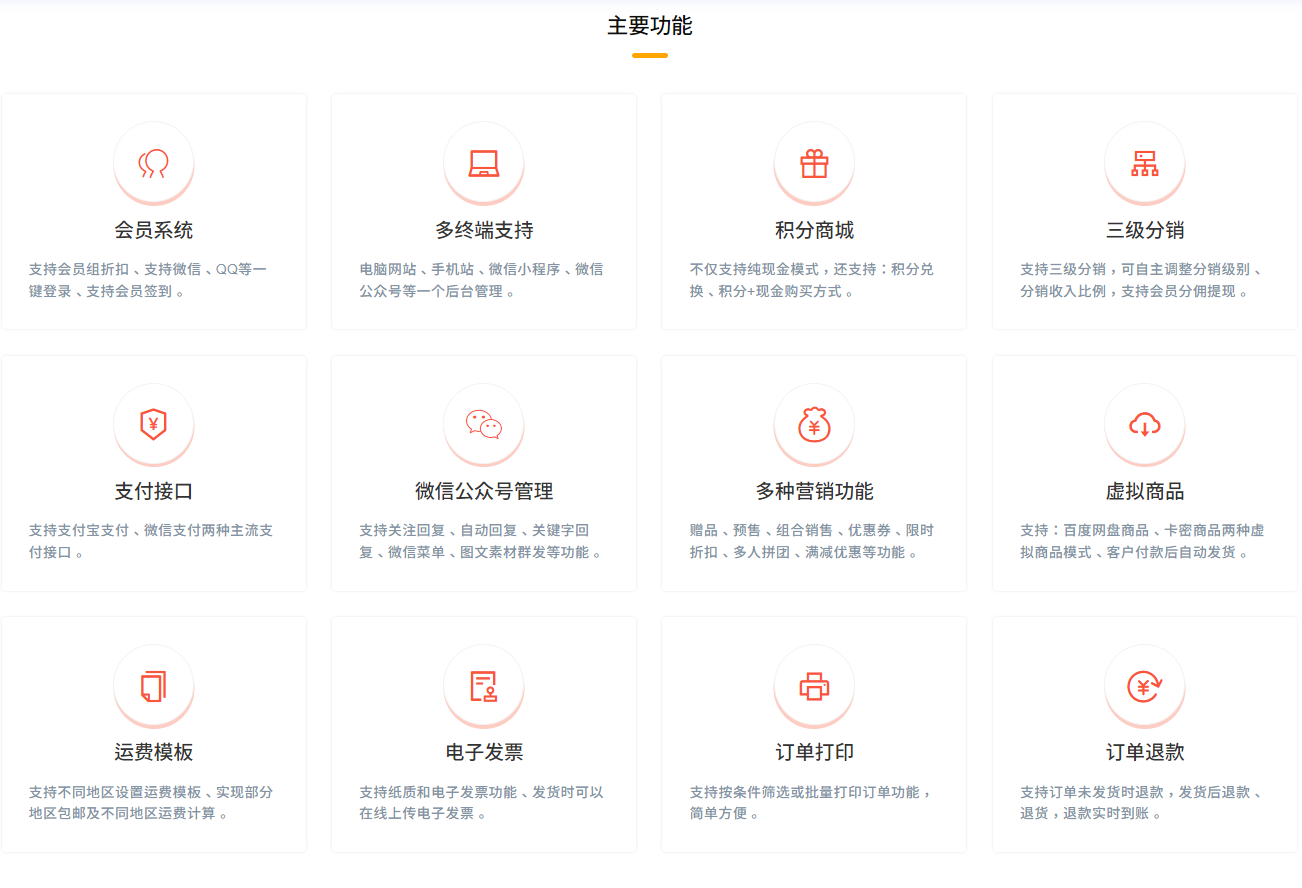Image resolution: width=1302 pixels, height=888 pixels.
Task: Click the 电子发票 invoice document icon
Action: coord(484,685)
